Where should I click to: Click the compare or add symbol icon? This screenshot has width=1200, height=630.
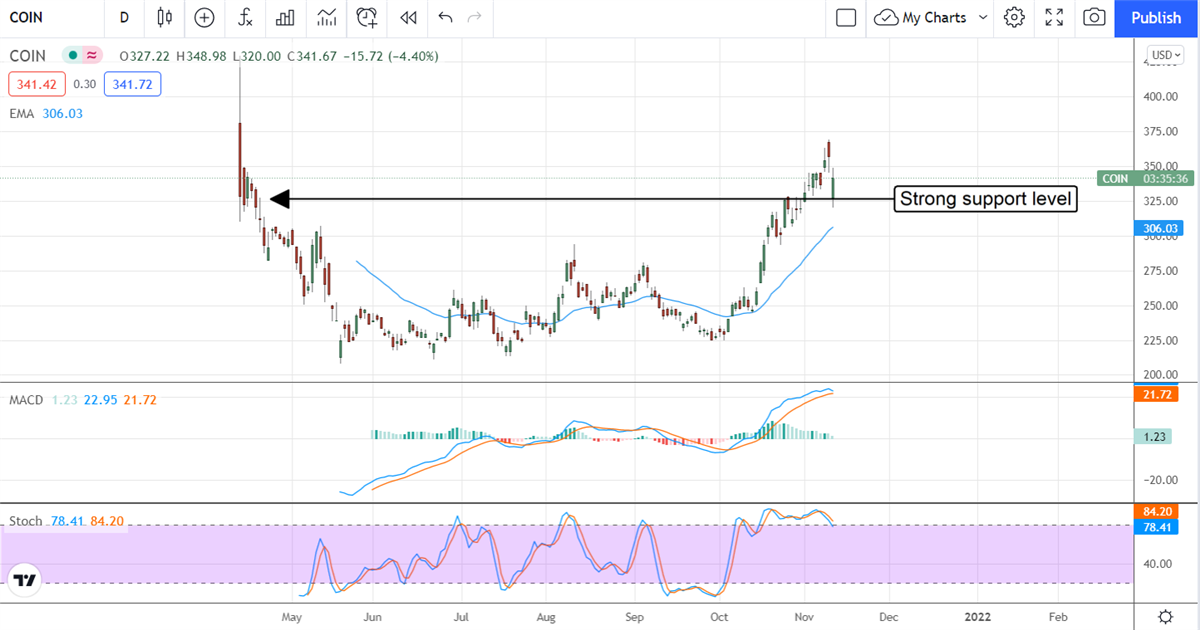click(205, 18)
